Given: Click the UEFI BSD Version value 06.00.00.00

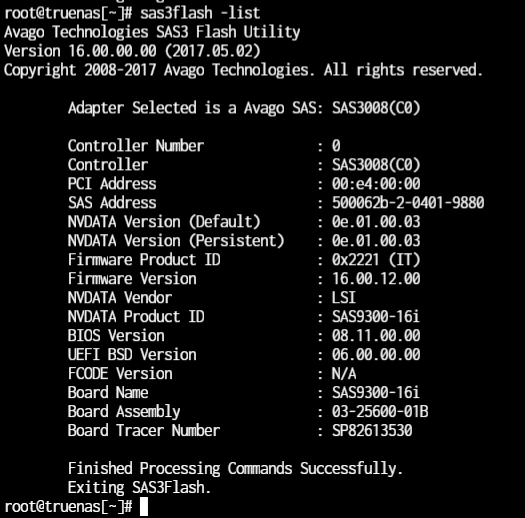Looking at the screenshot, I should (376, 355).
